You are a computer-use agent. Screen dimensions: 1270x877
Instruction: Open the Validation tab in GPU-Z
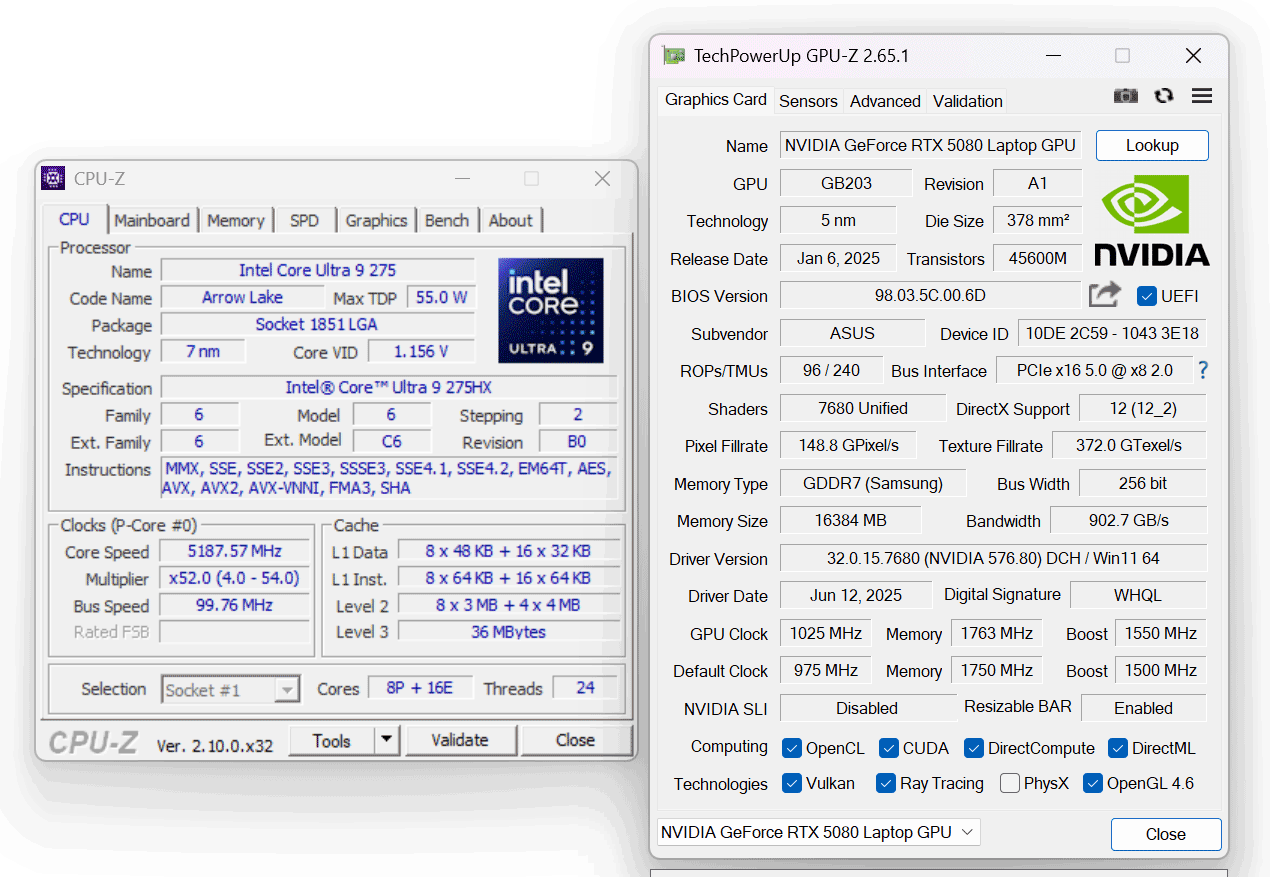click(967, 101)
